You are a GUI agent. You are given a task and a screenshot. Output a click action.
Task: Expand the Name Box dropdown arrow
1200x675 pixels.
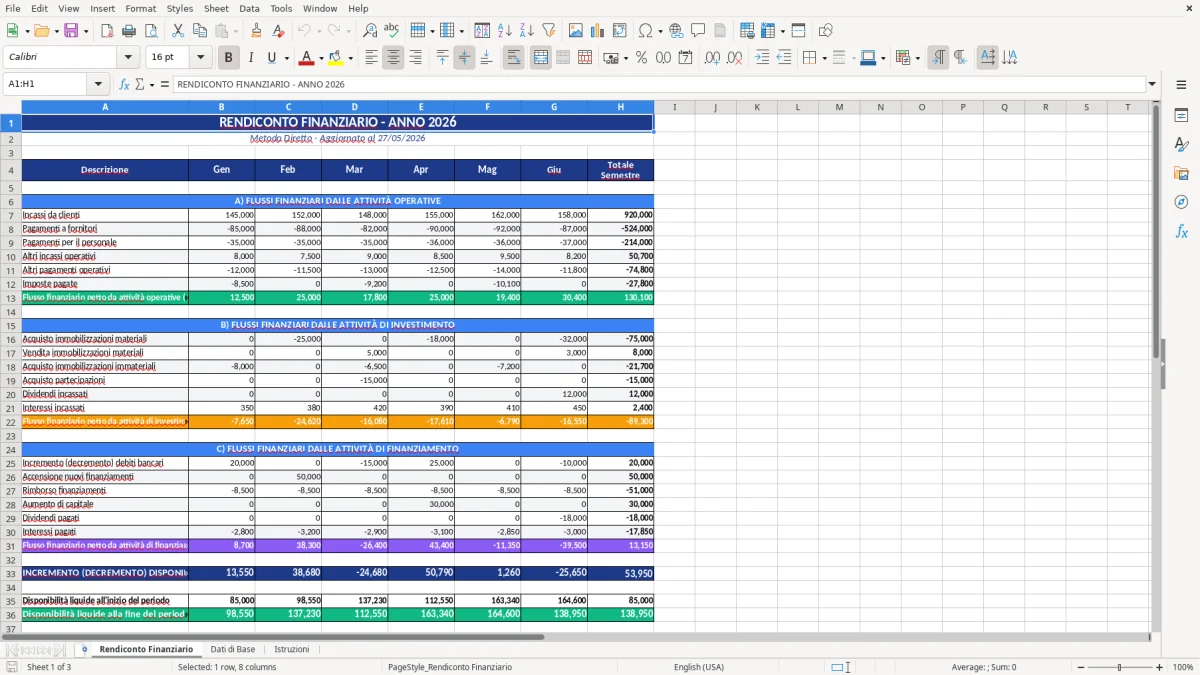(98, 84)
